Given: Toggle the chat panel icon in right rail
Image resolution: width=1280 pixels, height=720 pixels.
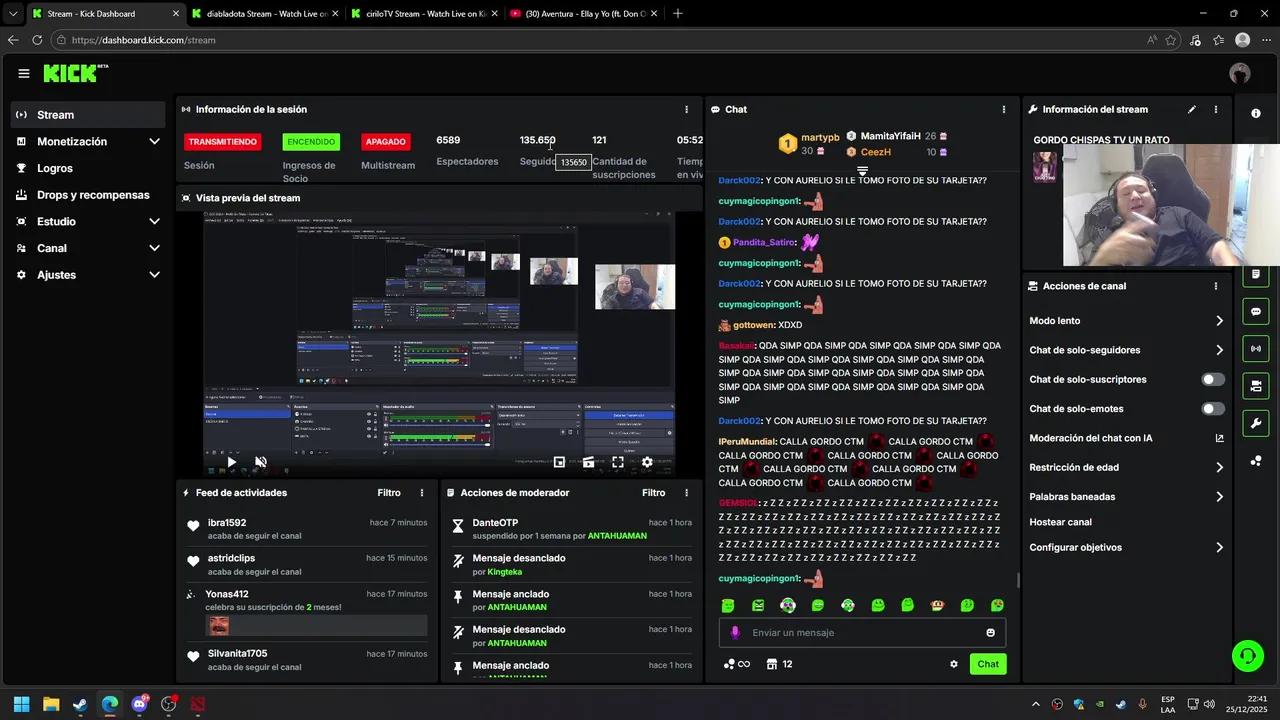Looking at the screenshot, I should [x=1256, y=311].
